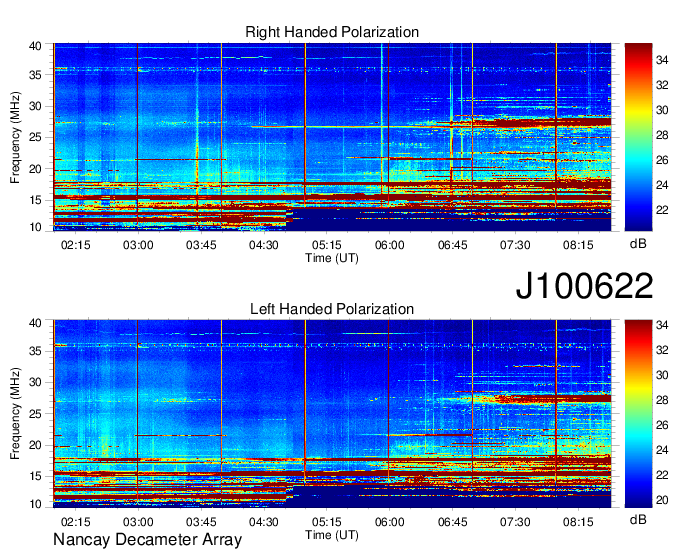Click the right-handed polarization spectrogram image
The image size is (680, 552).
pyautogui.click(x=332, y=137)
